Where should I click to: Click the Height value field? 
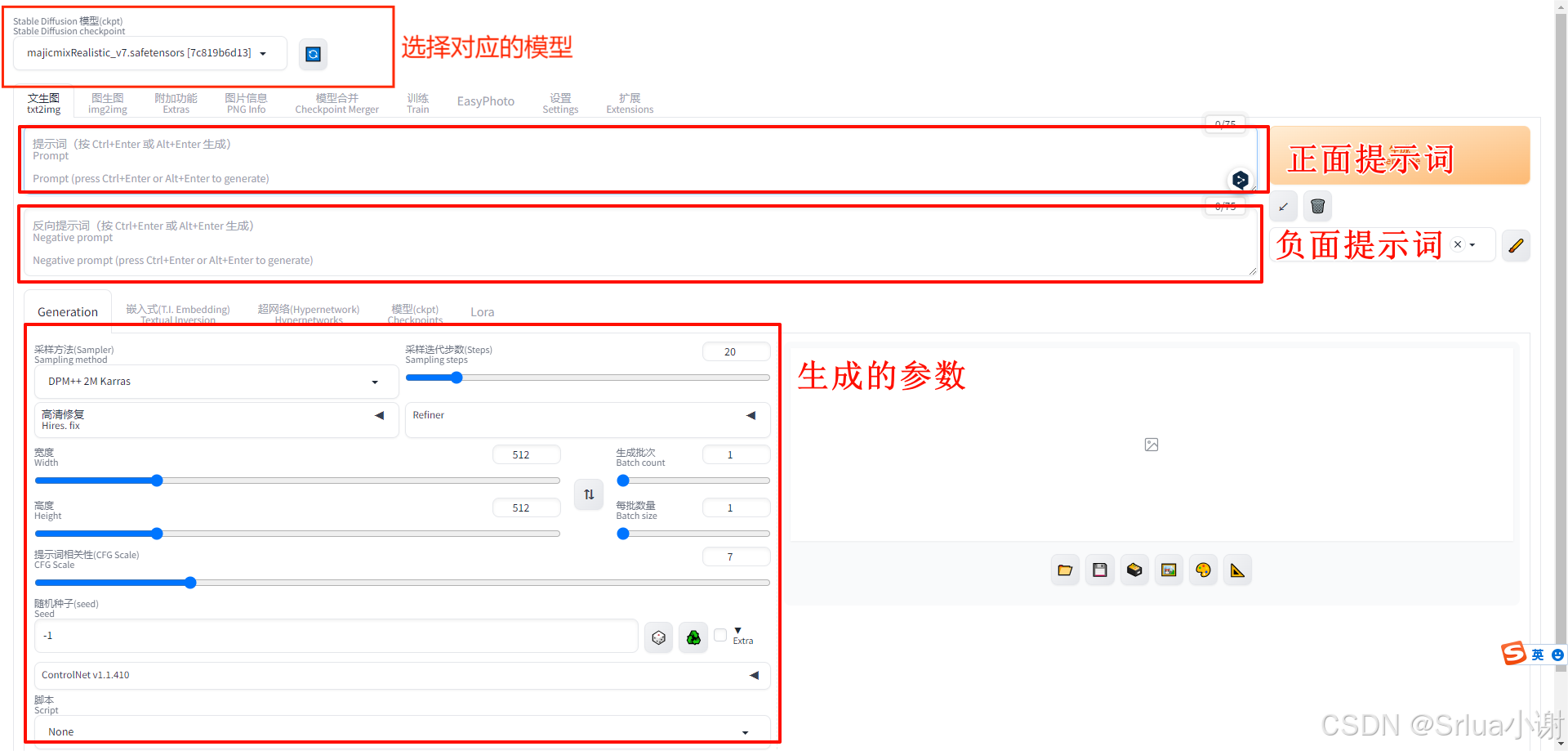coord(526,507)
